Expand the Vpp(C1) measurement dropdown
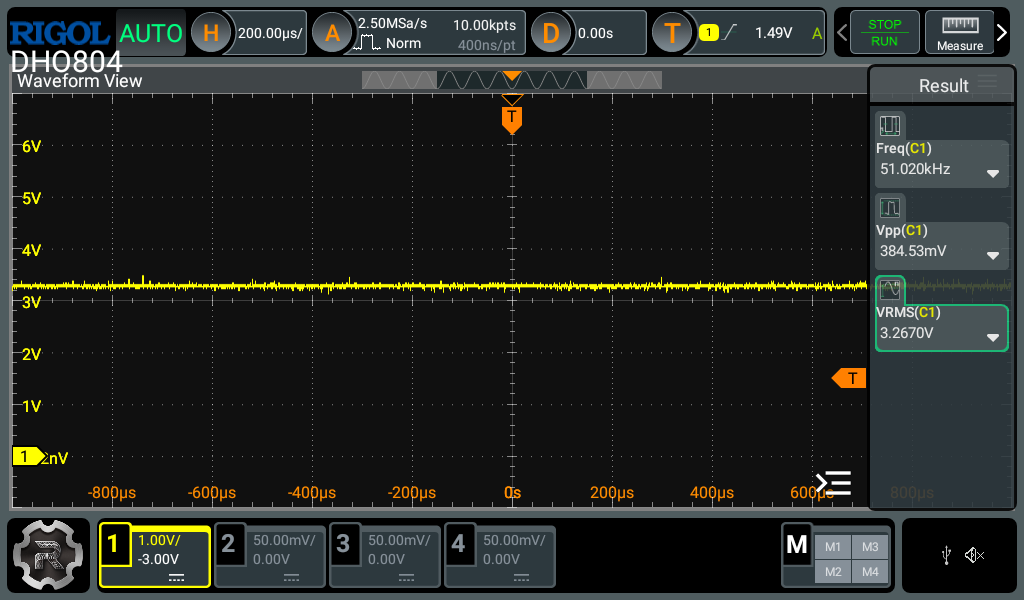Image resolution: width=1024 pixels, height=600 pixels. pos(993,255)
